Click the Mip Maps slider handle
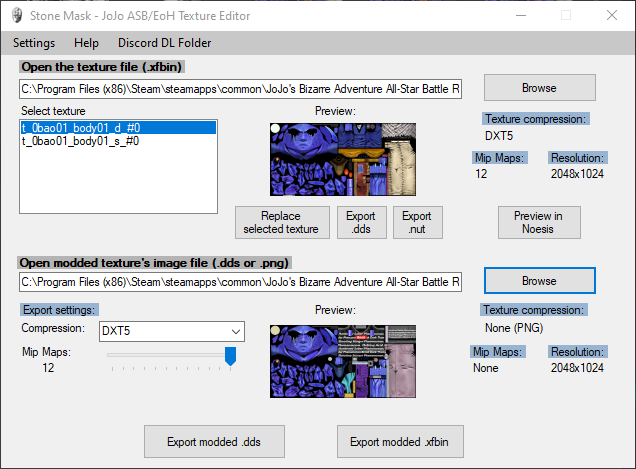The image size is (636, 469). point(230,355)
